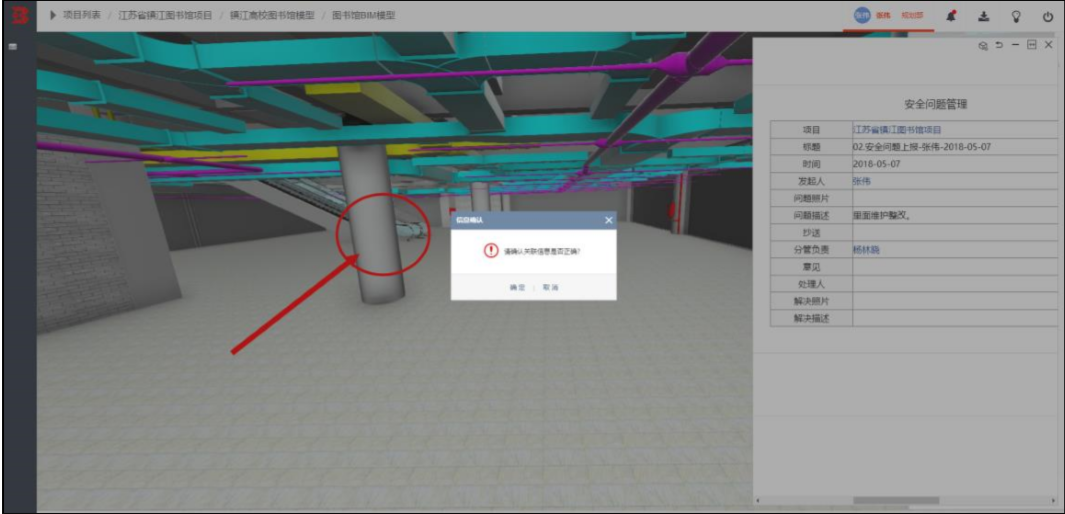The image size is (1065, 514).
Task: Navigate to 镇江高校图书馆模型 breadcrumb
Action: (x=272, y=15)
